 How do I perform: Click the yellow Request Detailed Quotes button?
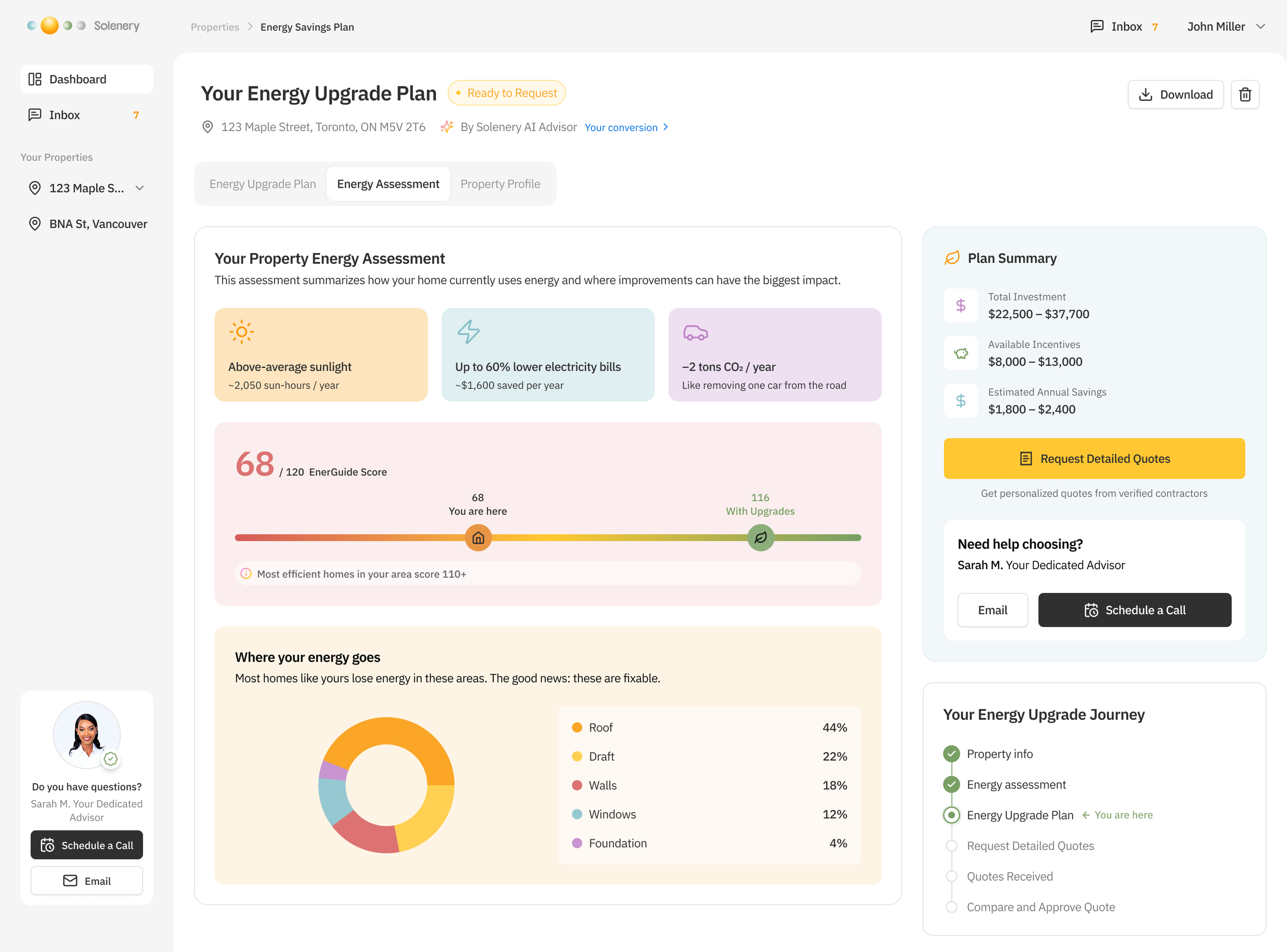pyautogui.click(x=1094, y=459)
